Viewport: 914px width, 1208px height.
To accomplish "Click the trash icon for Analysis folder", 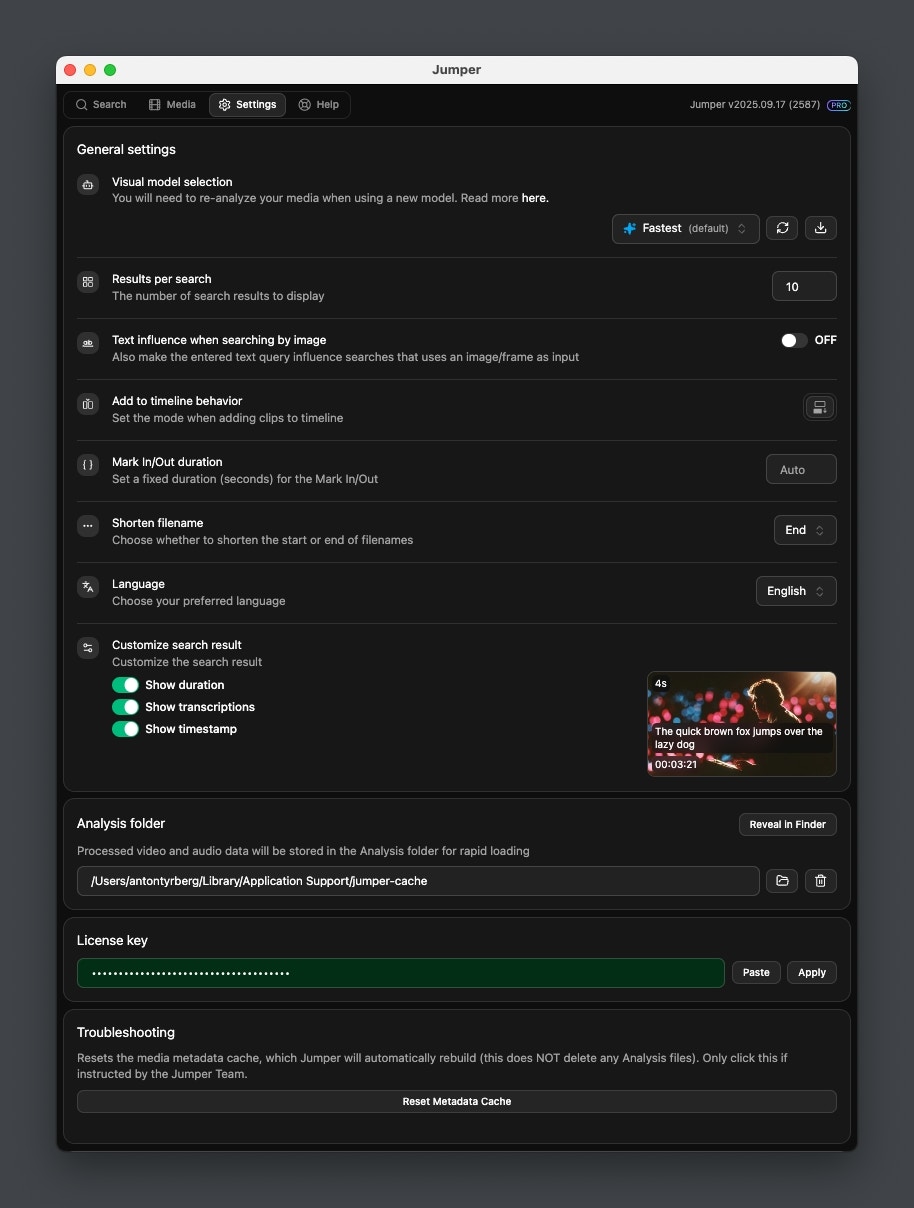I will pyautogui.click(x=821, y=881).
